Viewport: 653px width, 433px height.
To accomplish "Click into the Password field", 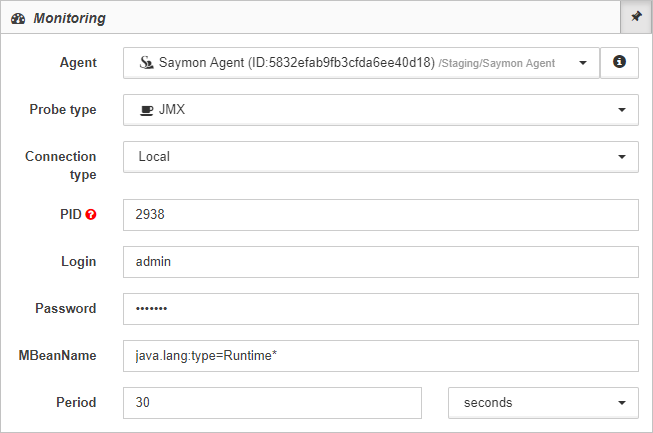I will pos(381,309).
